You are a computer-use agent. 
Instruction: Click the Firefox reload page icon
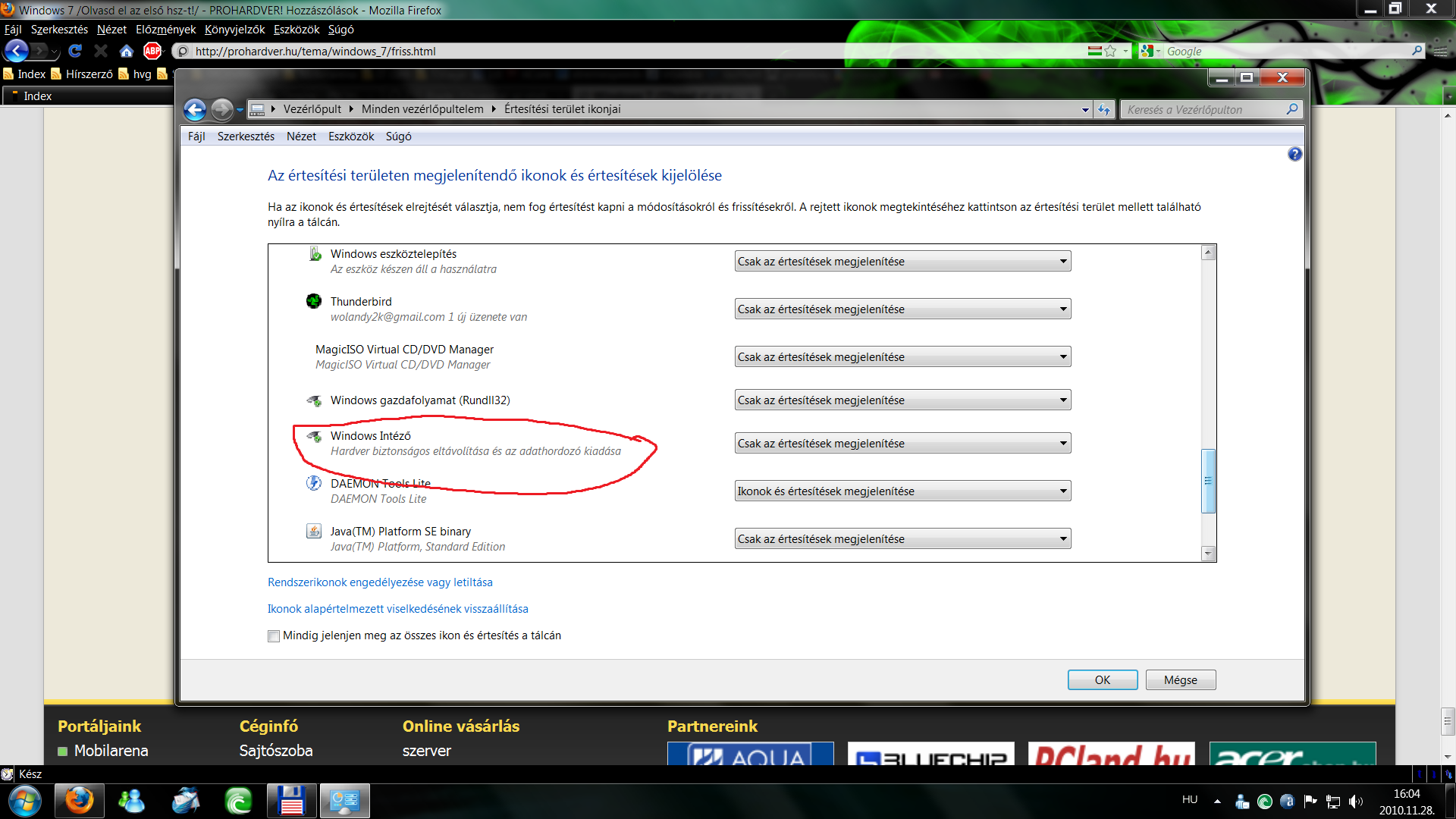(x=75, y=51)
